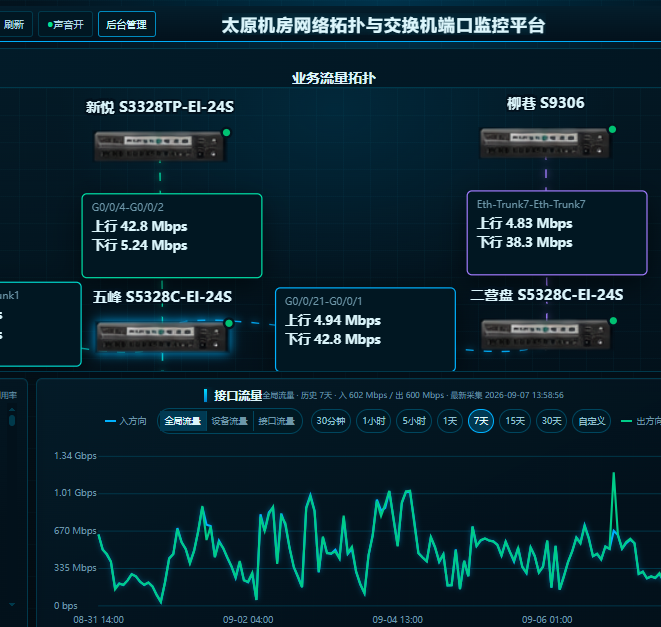Select the 30分钟 time range
The image size is (661, 627).
click(x=331, y=421)
